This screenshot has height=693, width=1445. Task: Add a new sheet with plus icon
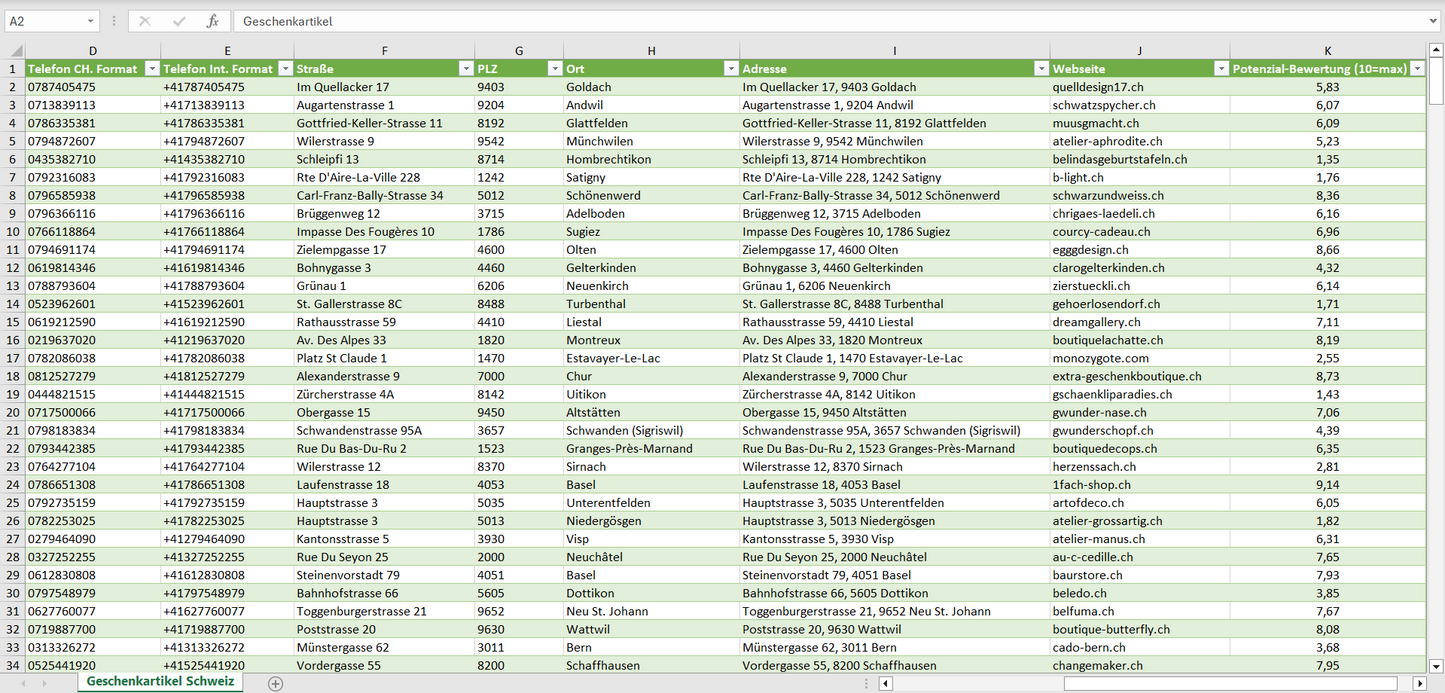(275, 684)
